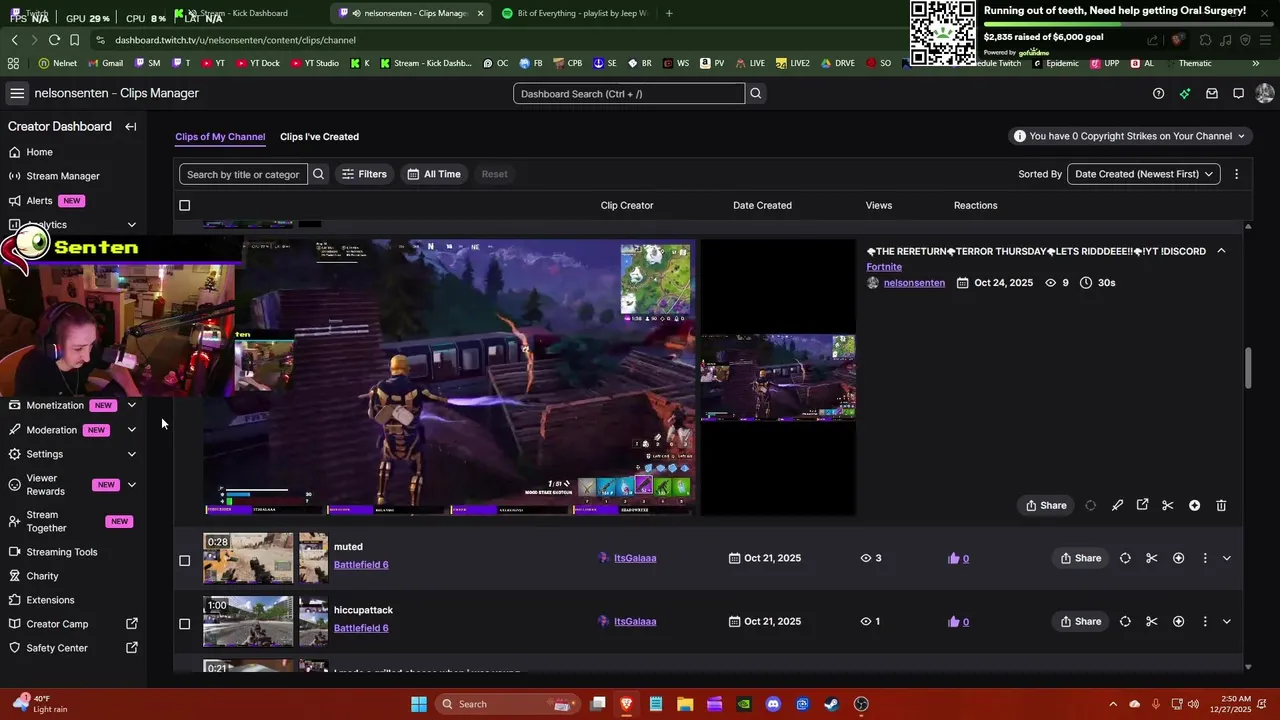The height and width of the screenshot is (720, 1280).
Task: Expand the Analytics sidebar chevron
Action: click(131, 225)
